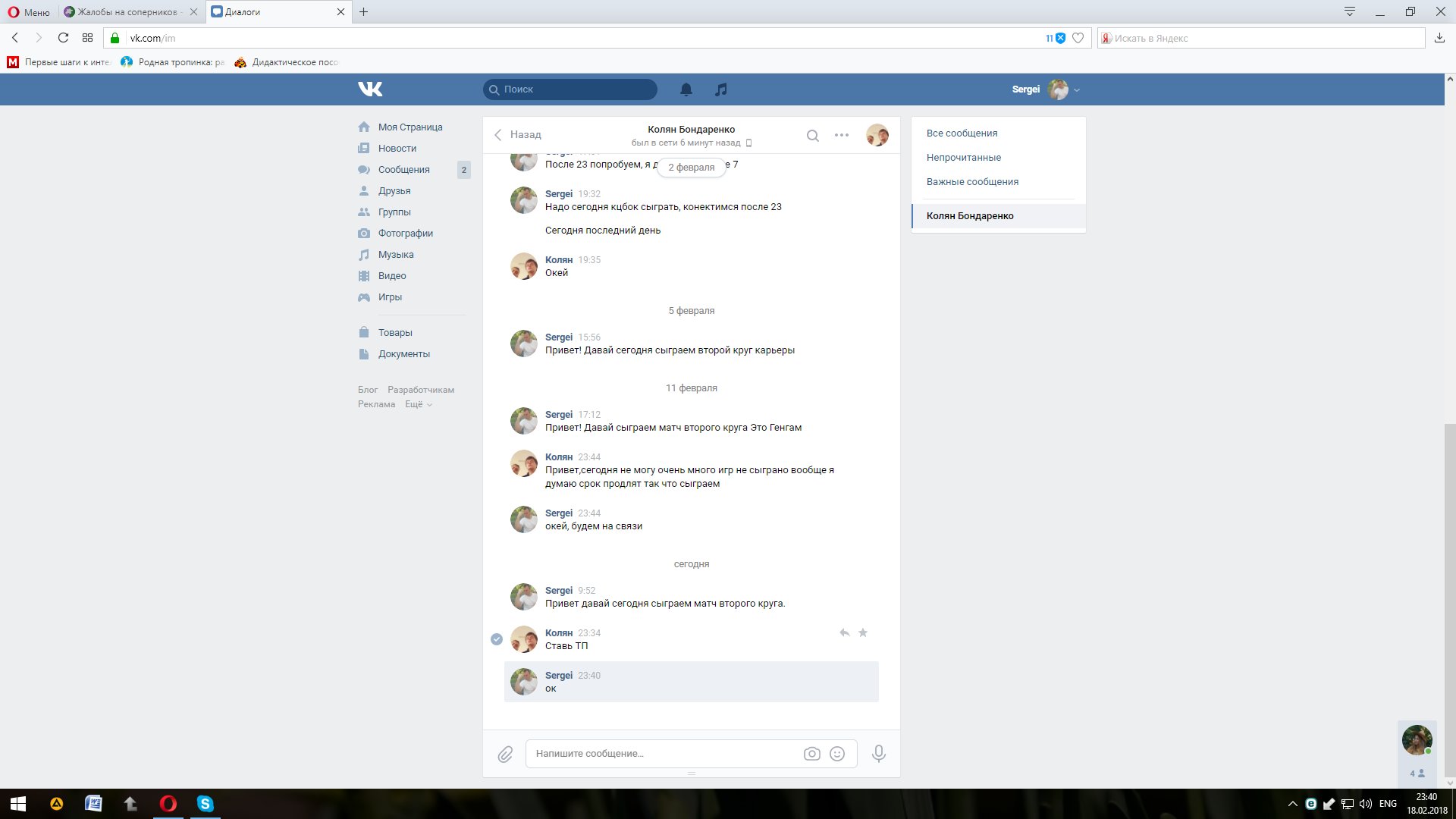Record a voice message with microphone
This screenshot has height=819, width=1456.
pyautogui.click(x=879, y=754)
